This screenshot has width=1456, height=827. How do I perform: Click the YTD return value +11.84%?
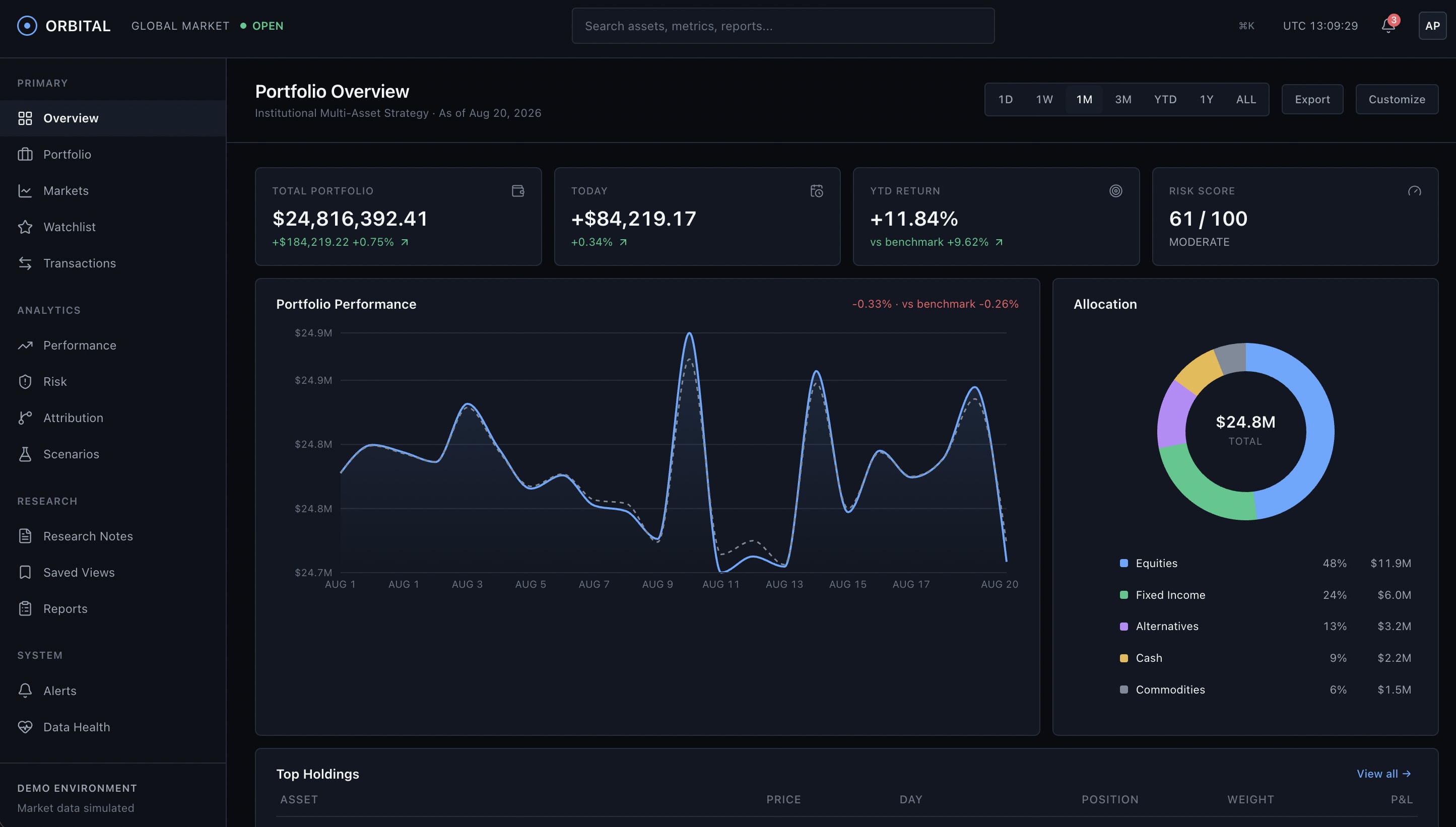coord(914,219)
